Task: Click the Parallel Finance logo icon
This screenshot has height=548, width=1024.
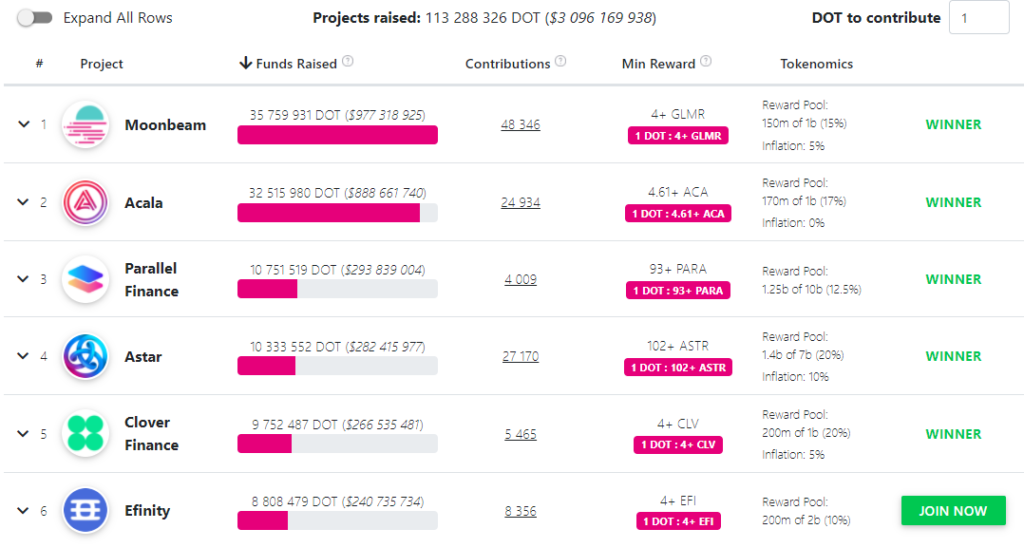Action: 85,279
